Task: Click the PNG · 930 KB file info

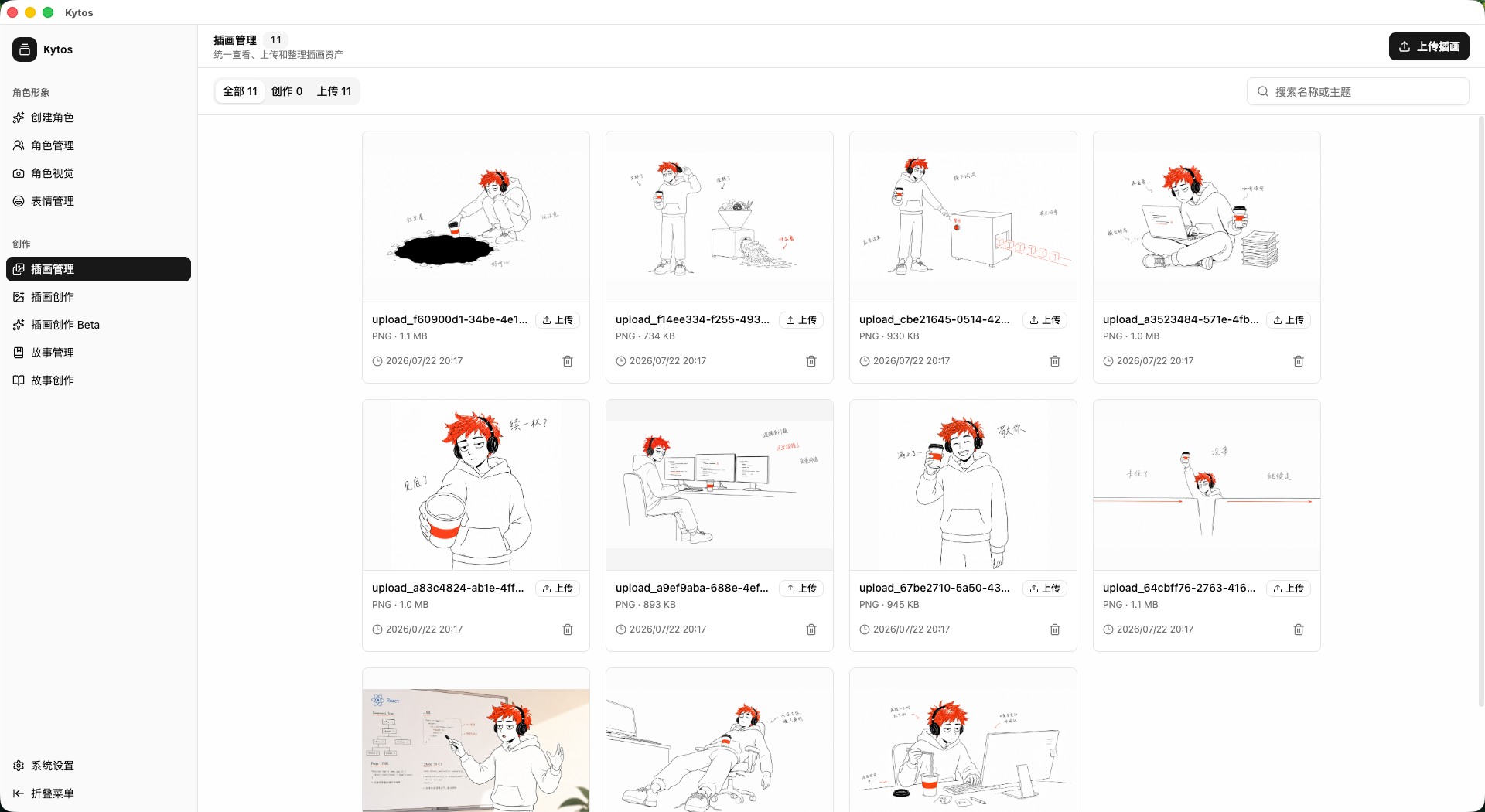Action: pyautogui.click(x=889, y=336)
